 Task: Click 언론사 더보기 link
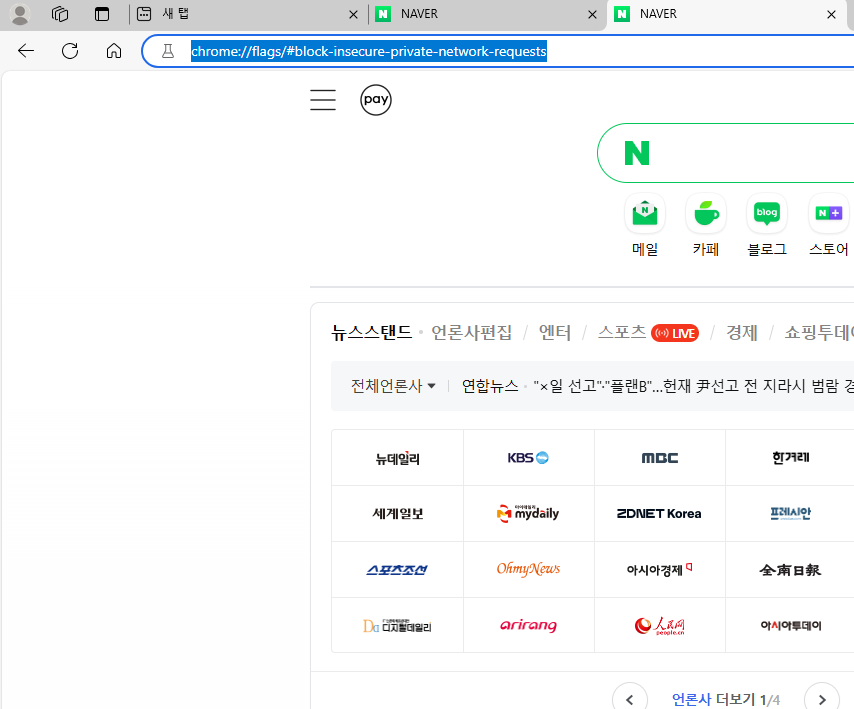coord(713,700)
